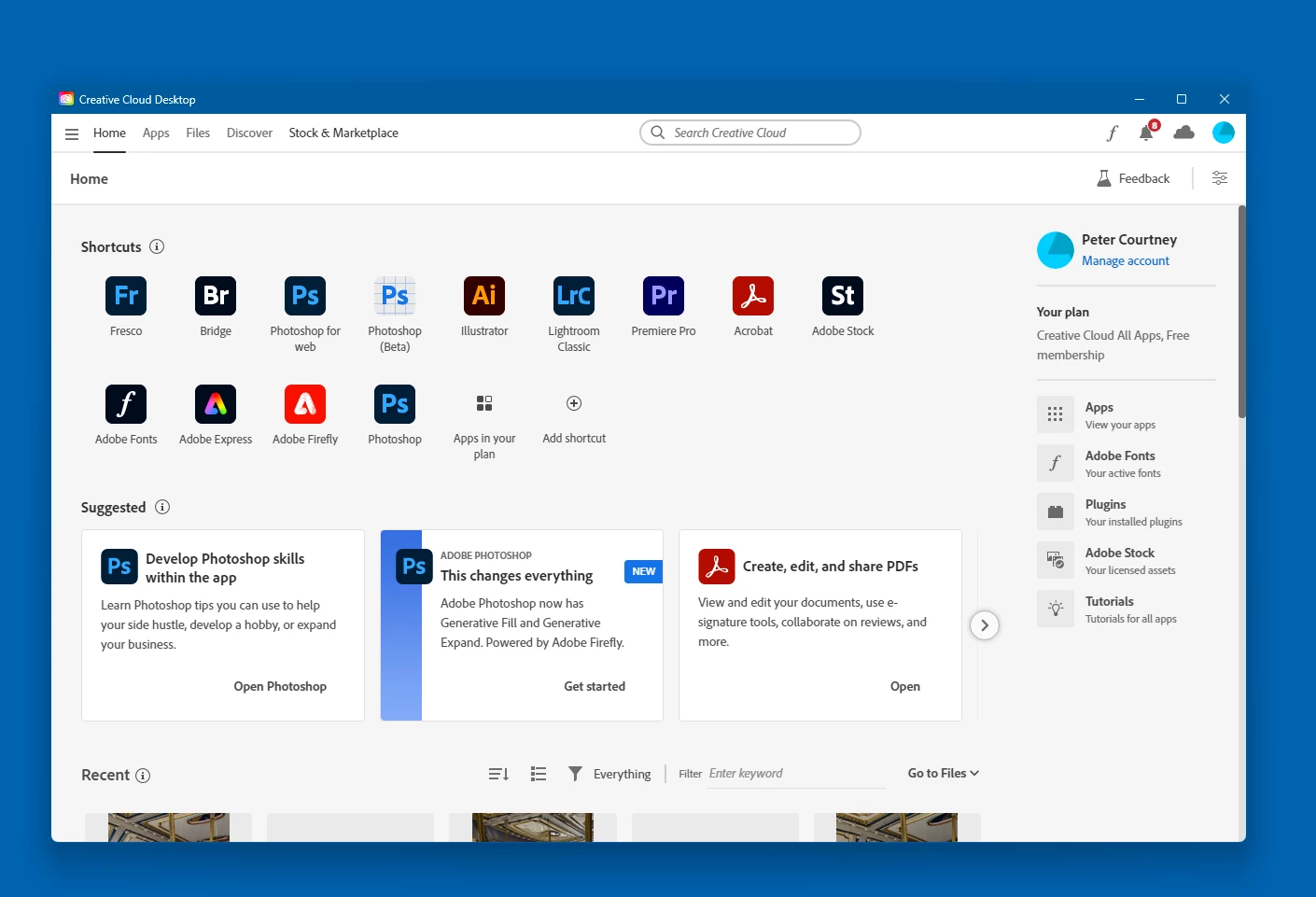The width and height of the screenshot is (1316, 897).
Task: Open the Adobe Stock shortcut icon
Action: 843,296
